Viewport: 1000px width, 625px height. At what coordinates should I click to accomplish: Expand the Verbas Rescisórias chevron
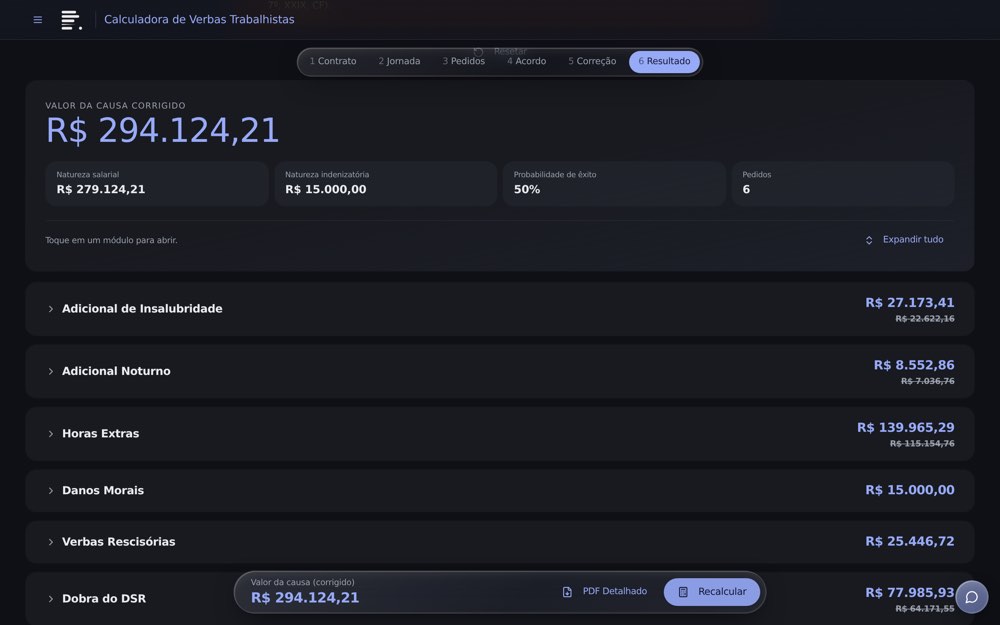coord(50,542)
